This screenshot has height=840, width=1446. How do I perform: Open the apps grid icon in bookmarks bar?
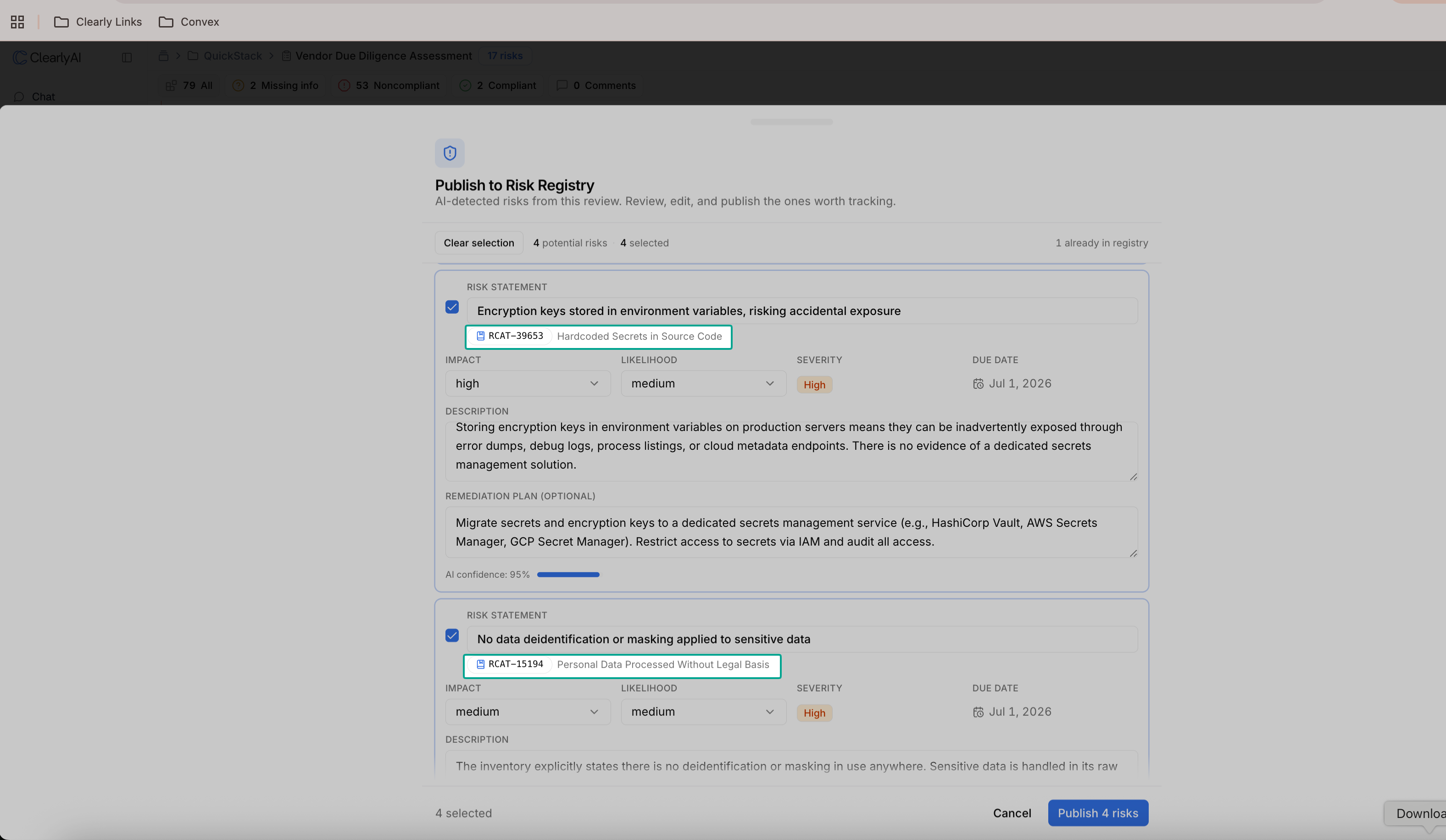(x=17, y=22)
